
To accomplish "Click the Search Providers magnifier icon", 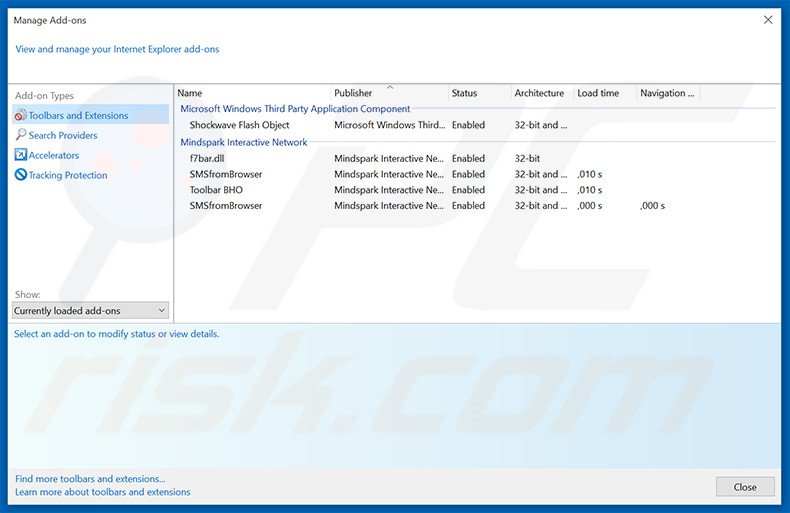I will click(x=21, y=135).
